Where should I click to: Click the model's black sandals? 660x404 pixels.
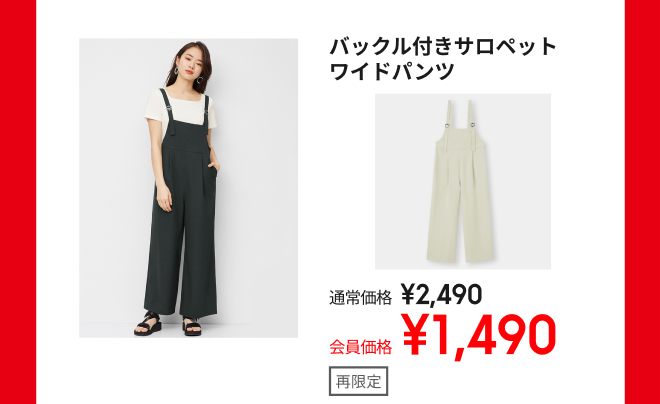click(167, 324)
